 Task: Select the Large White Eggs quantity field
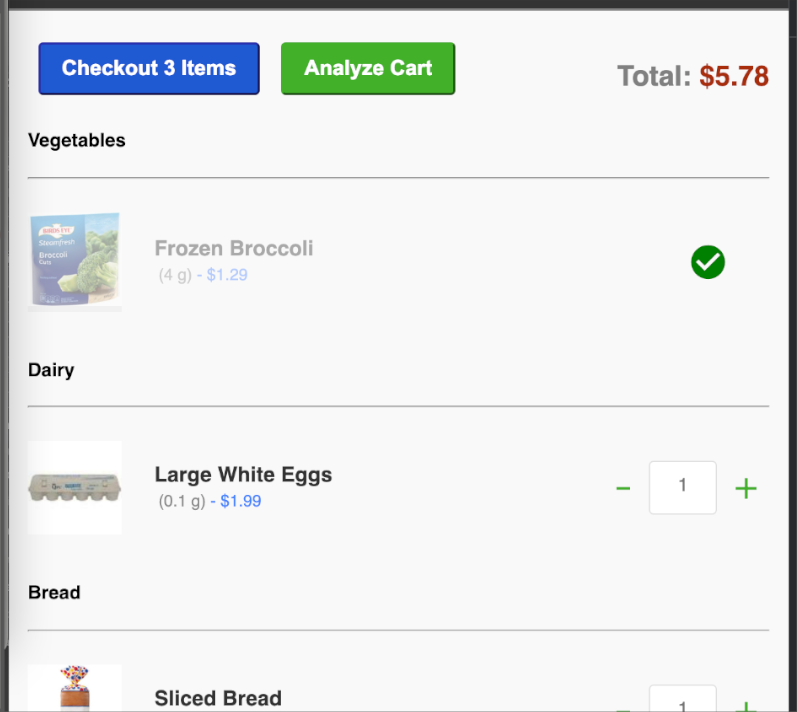pos(683,487)
